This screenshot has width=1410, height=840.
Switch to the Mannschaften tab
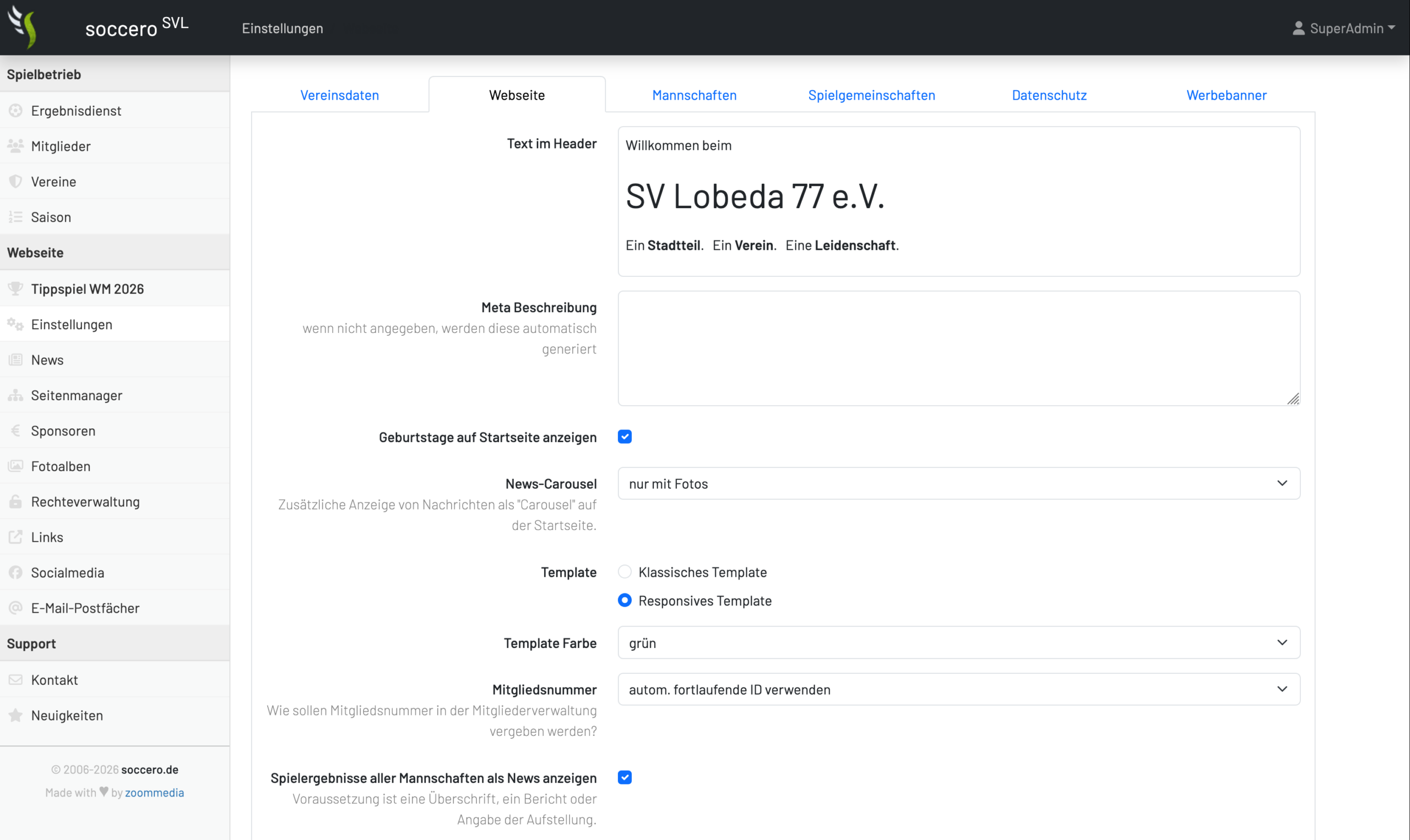click(x=694, y=95)
